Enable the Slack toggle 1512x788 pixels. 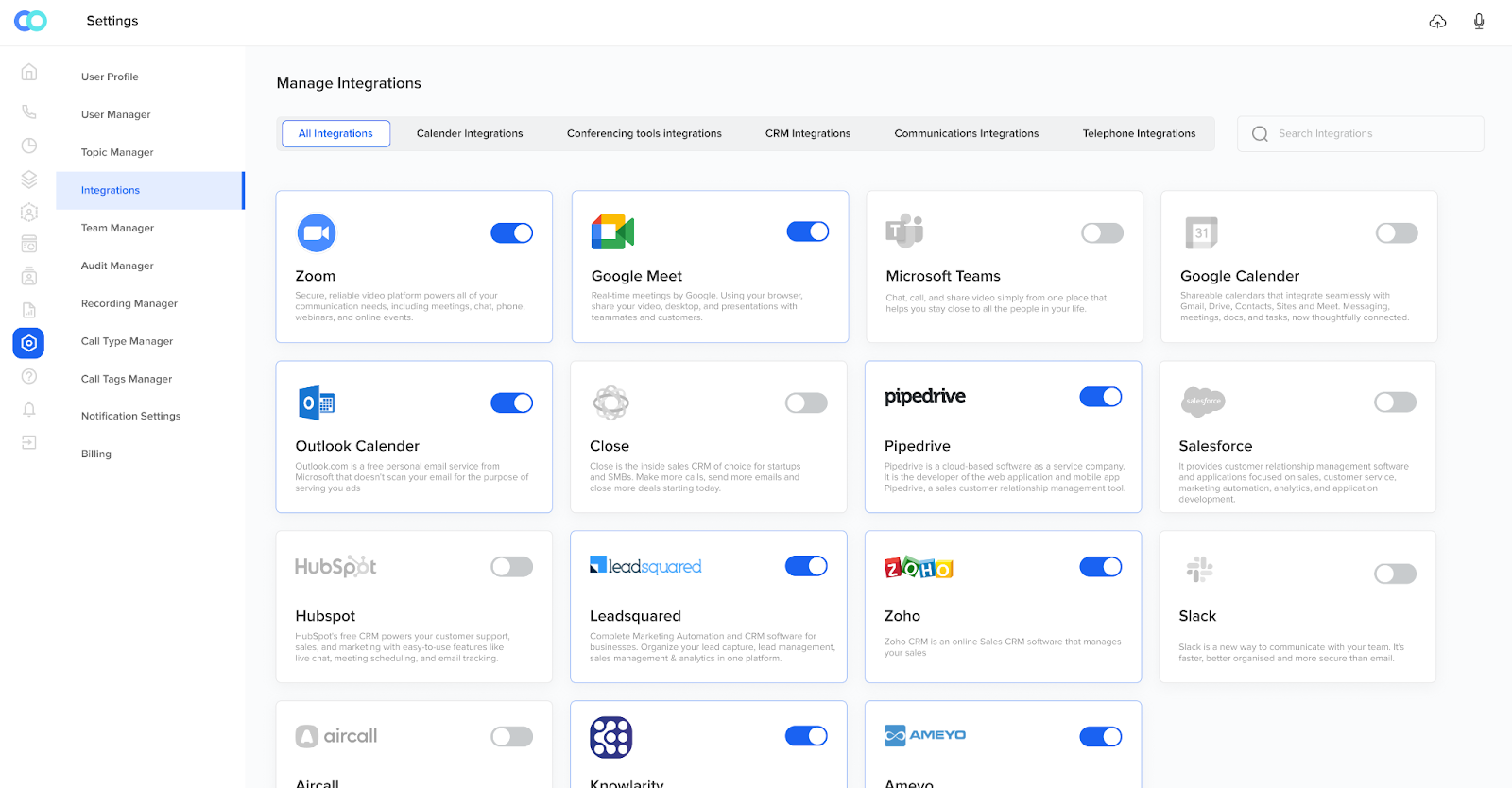tap(1396, 574)
